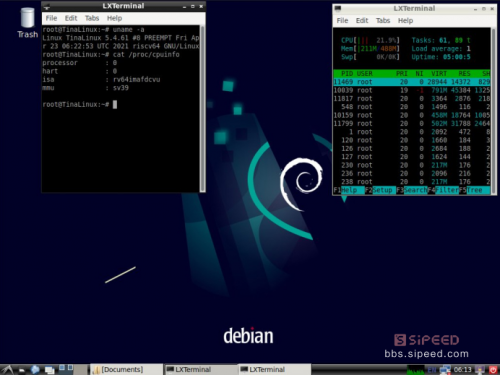Sort htop by VIRT column header

click(x=439, y=74)
